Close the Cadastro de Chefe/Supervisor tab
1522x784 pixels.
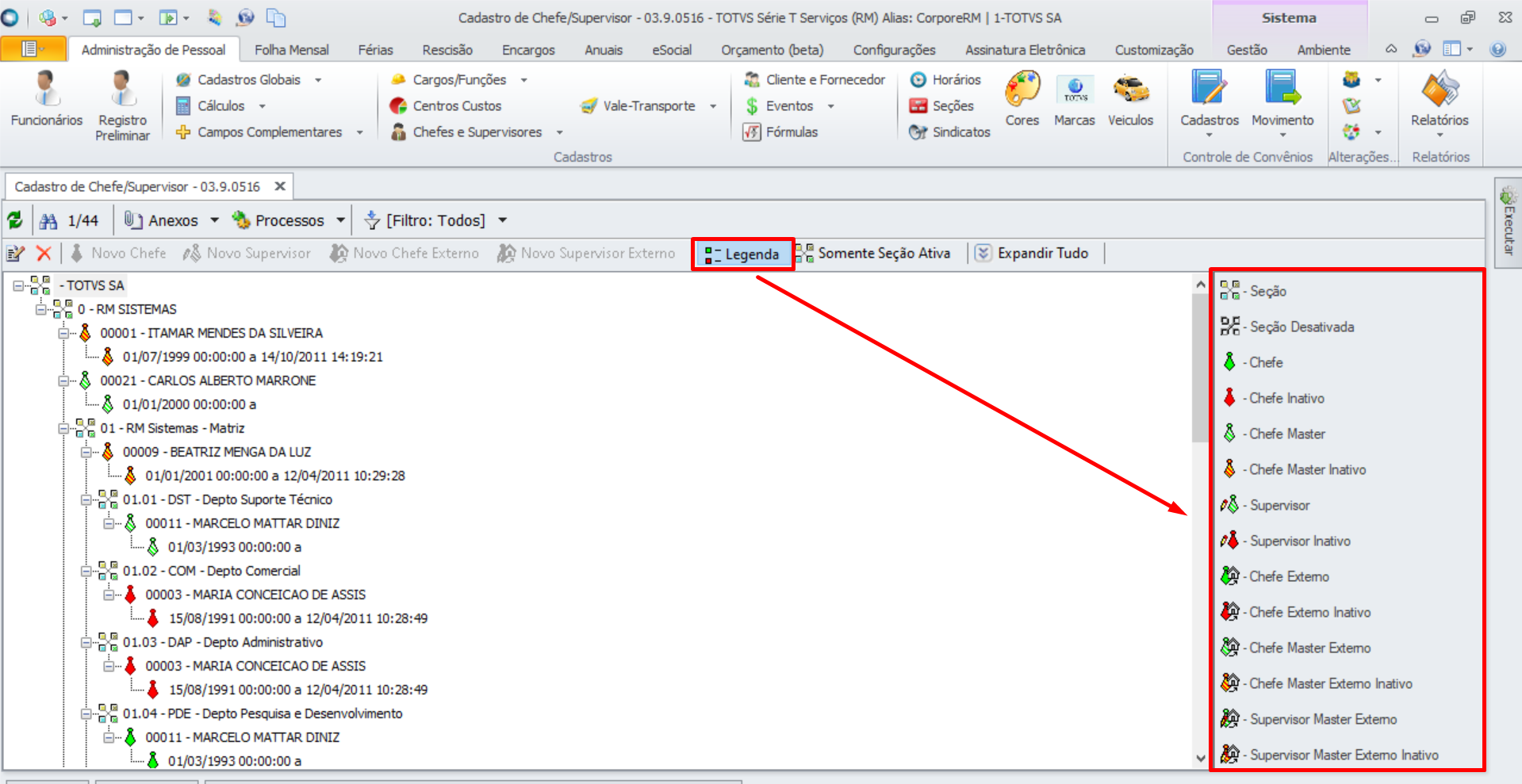tap(280, 186)
